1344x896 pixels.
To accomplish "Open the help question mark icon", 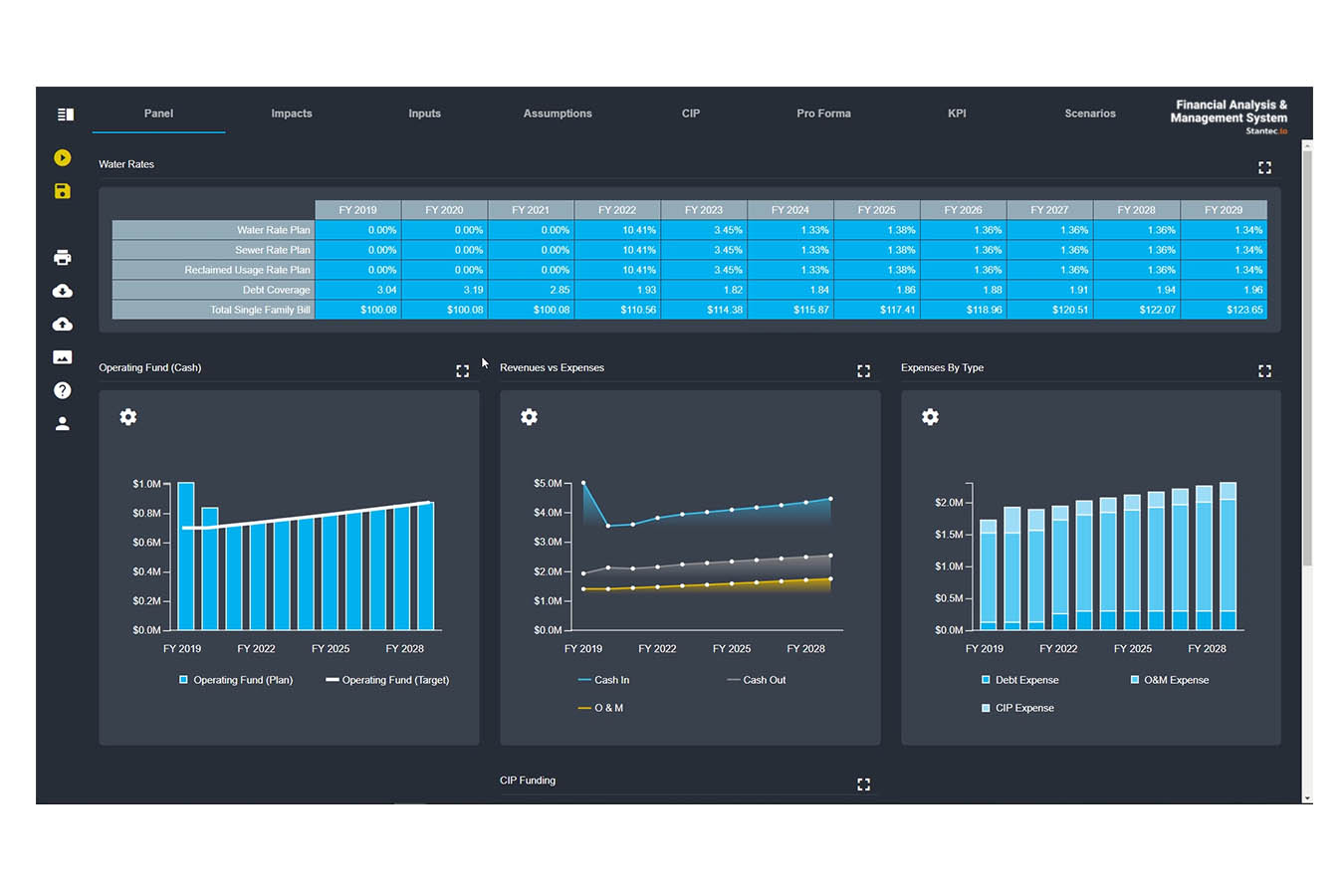I will tap(62, 390).
